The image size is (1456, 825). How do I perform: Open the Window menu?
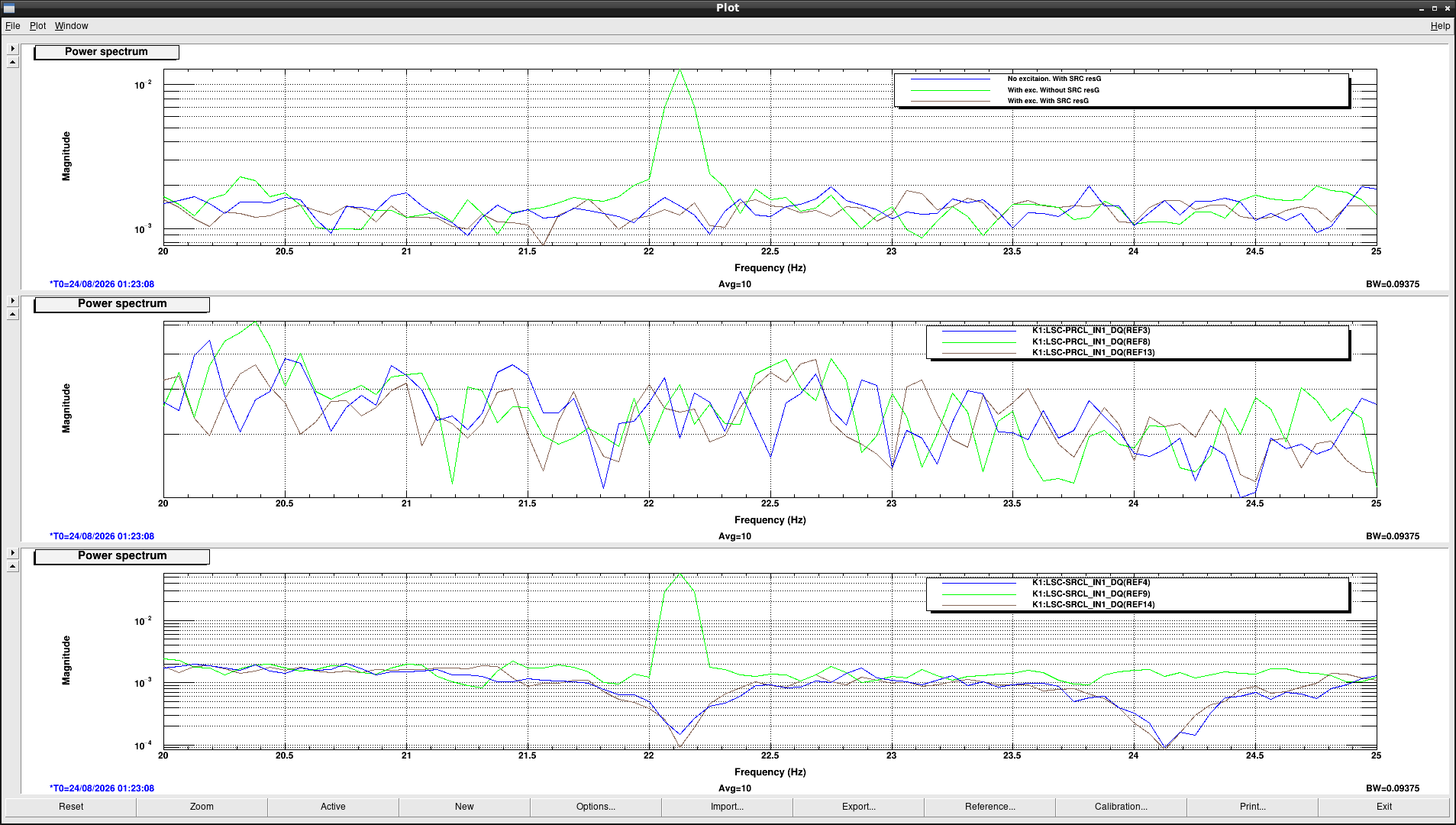(x=71, y=26)
